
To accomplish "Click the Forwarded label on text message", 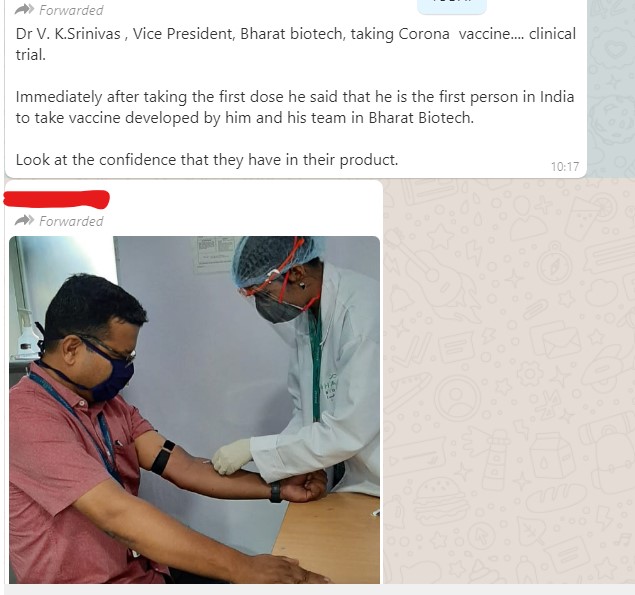I will click(71, 10).
